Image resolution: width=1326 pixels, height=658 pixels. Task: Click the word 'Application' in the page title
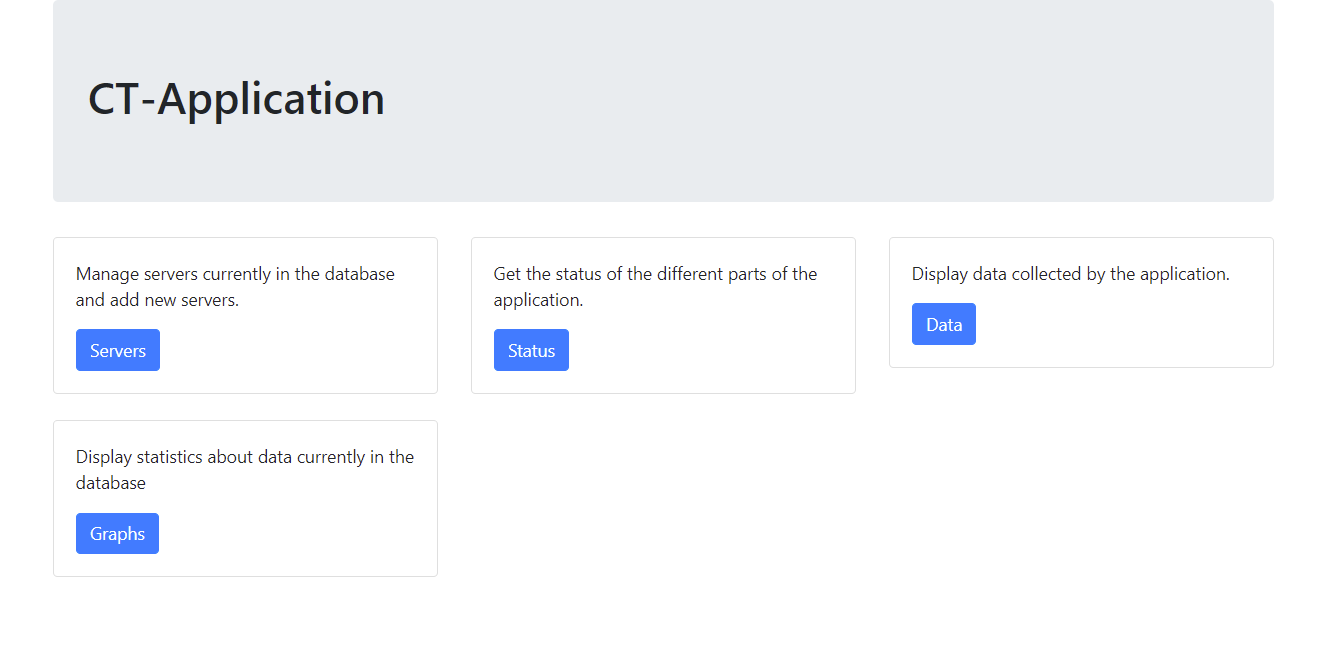(271, 99)
